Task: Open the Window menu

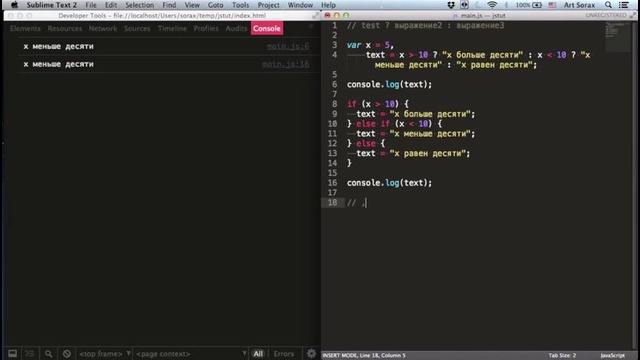Action: 300,5
